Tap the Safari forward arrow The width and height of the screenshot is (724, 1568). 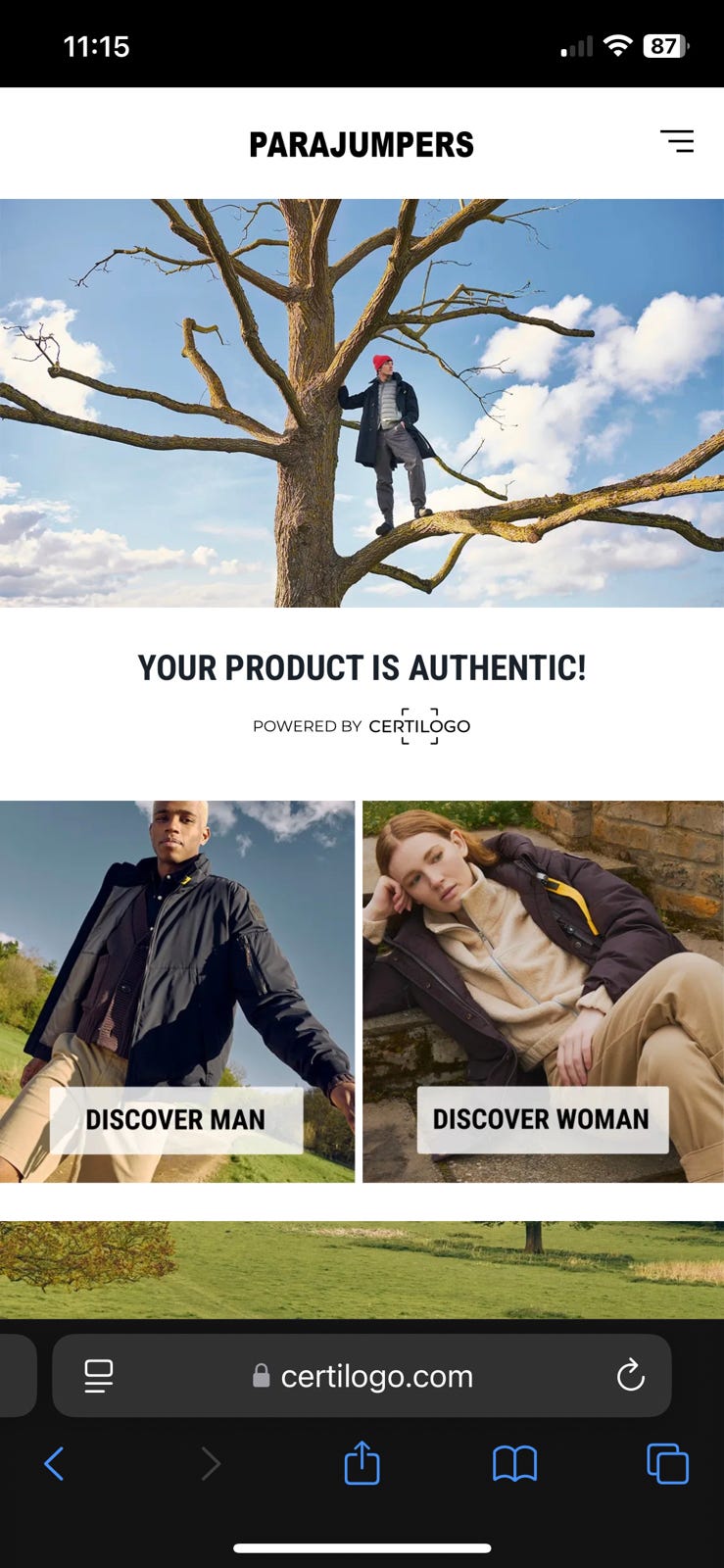click(x=211, y=1464)
